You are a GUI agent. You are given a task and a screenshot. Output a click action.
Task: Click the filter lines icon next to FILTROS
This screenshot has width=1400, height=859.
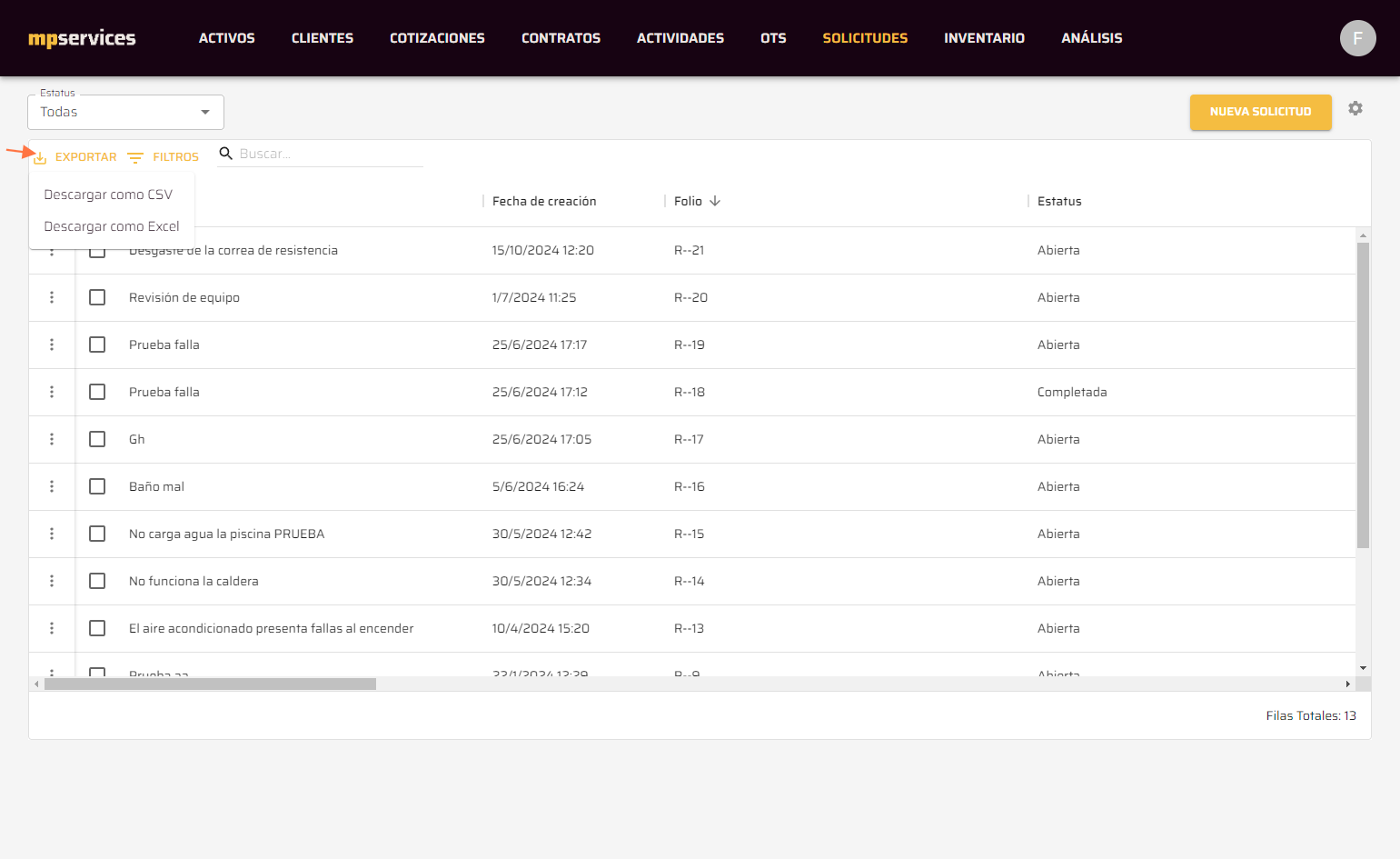click(x=135, y=157)
